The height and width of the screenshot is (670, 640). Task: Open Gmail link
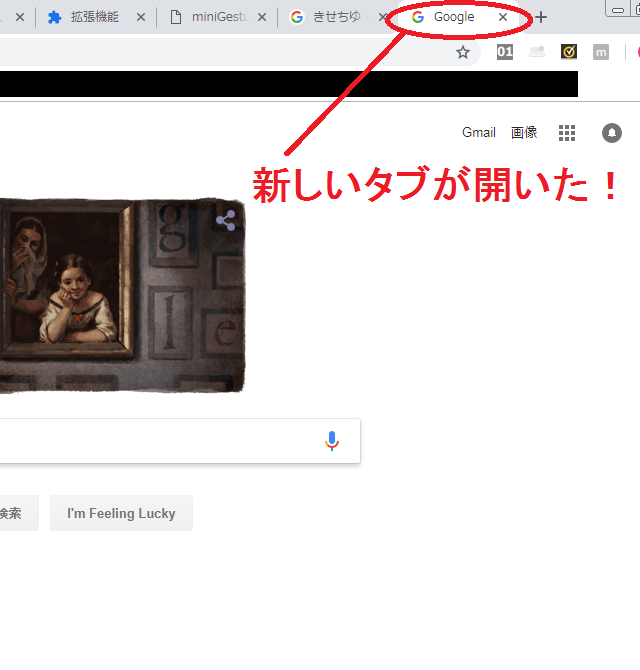point(479,132)
